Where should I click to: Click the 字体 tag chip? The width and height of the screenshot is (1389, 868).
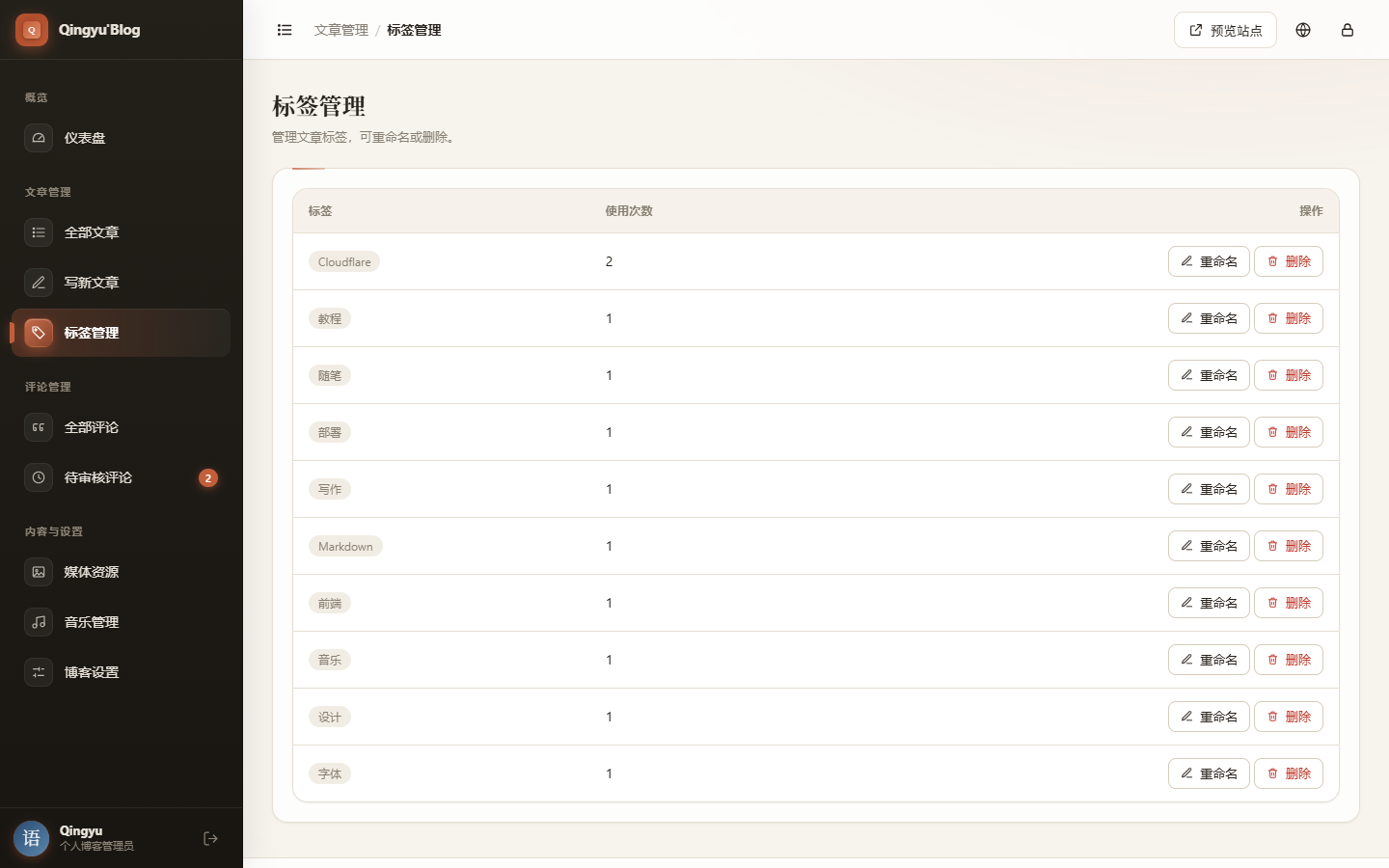coord(330,773)
